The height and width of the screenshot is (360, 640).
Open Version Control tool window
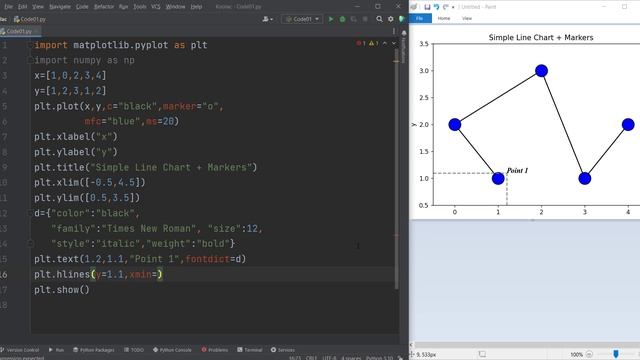pyautogui.click(x=20, y=350)
